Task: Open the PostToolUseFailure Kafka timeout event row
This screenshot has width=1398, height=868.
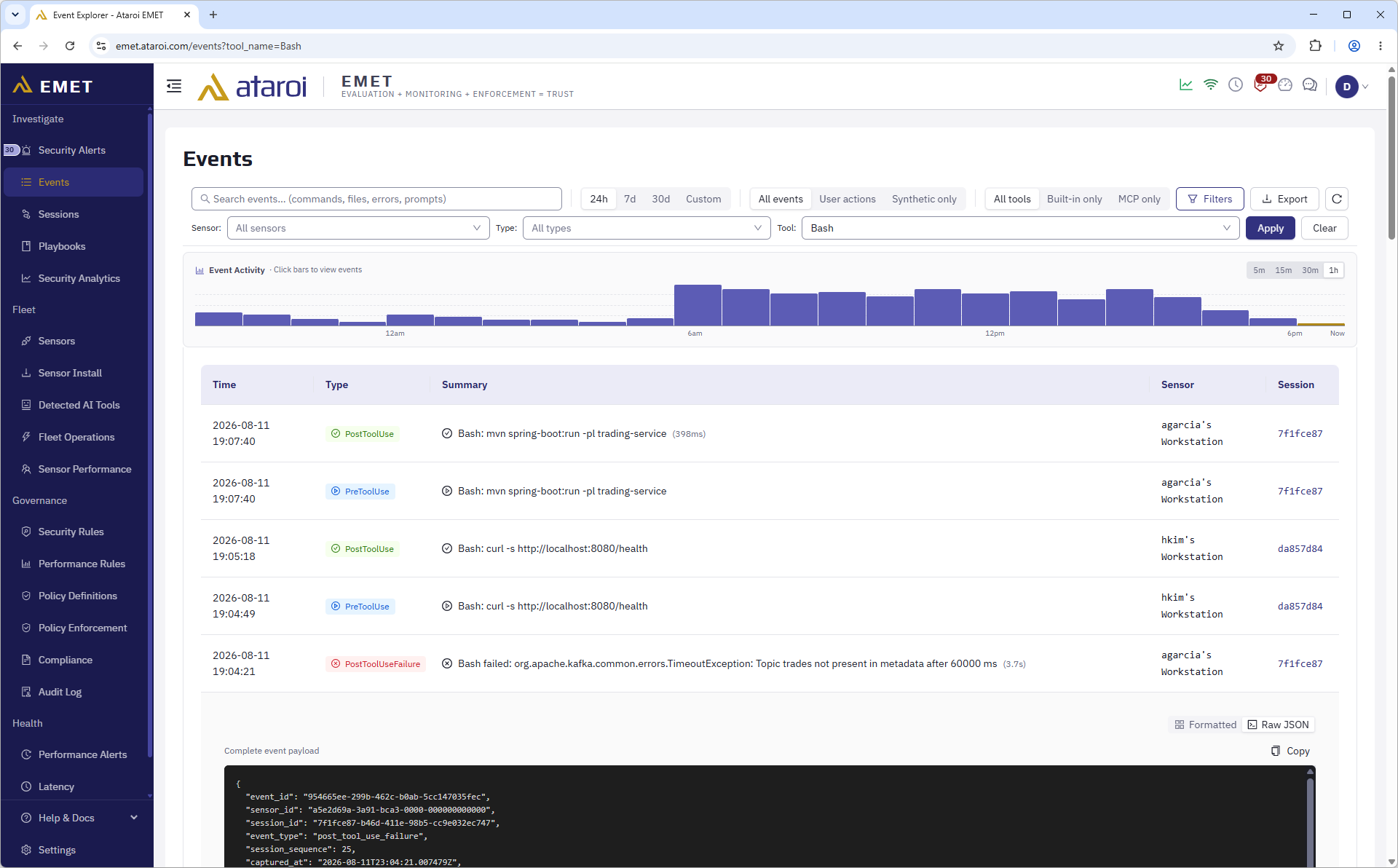Action: point(770,663)
